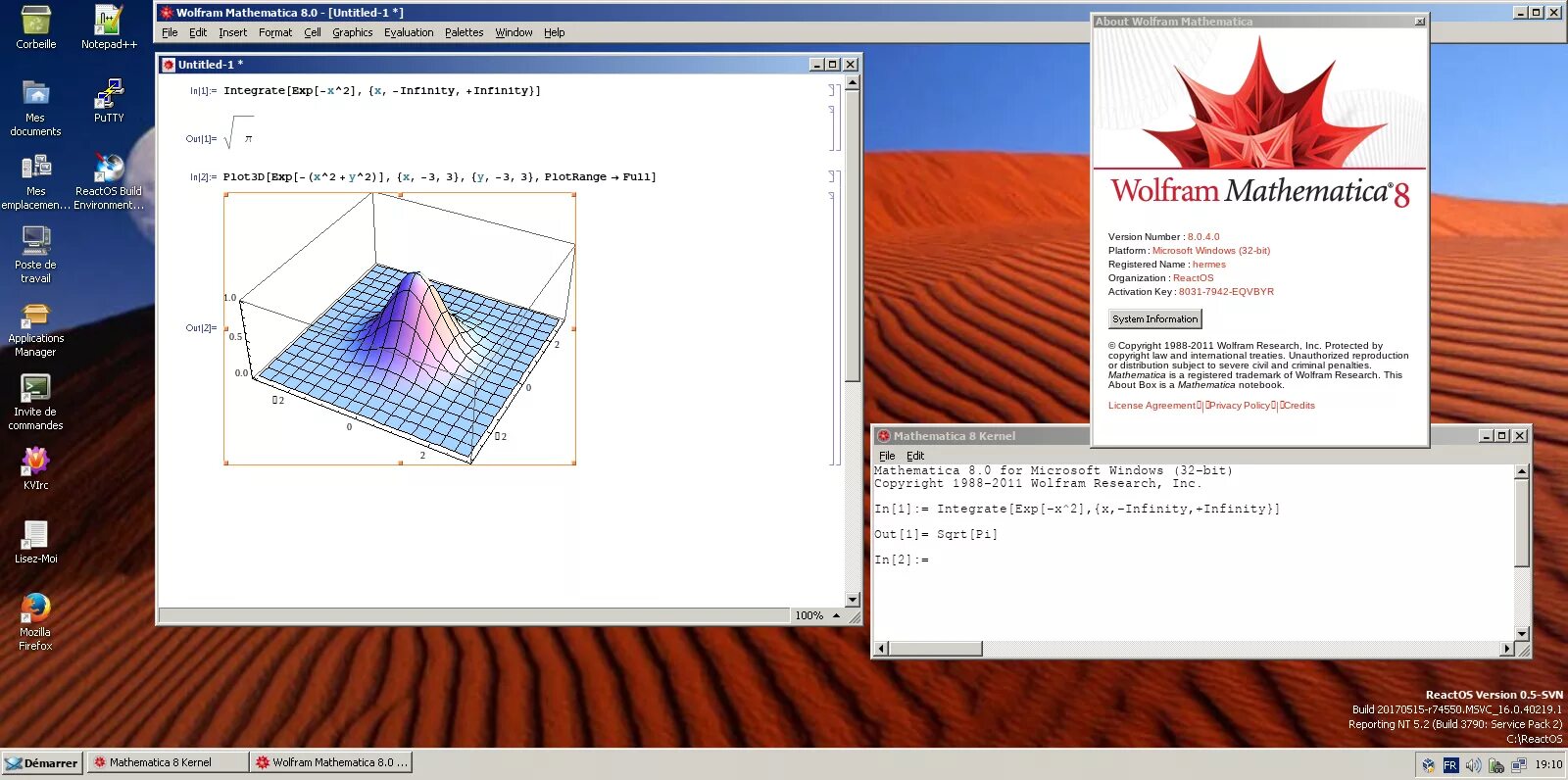
Task: Click the activation key text
Action: pos(1226,292)
